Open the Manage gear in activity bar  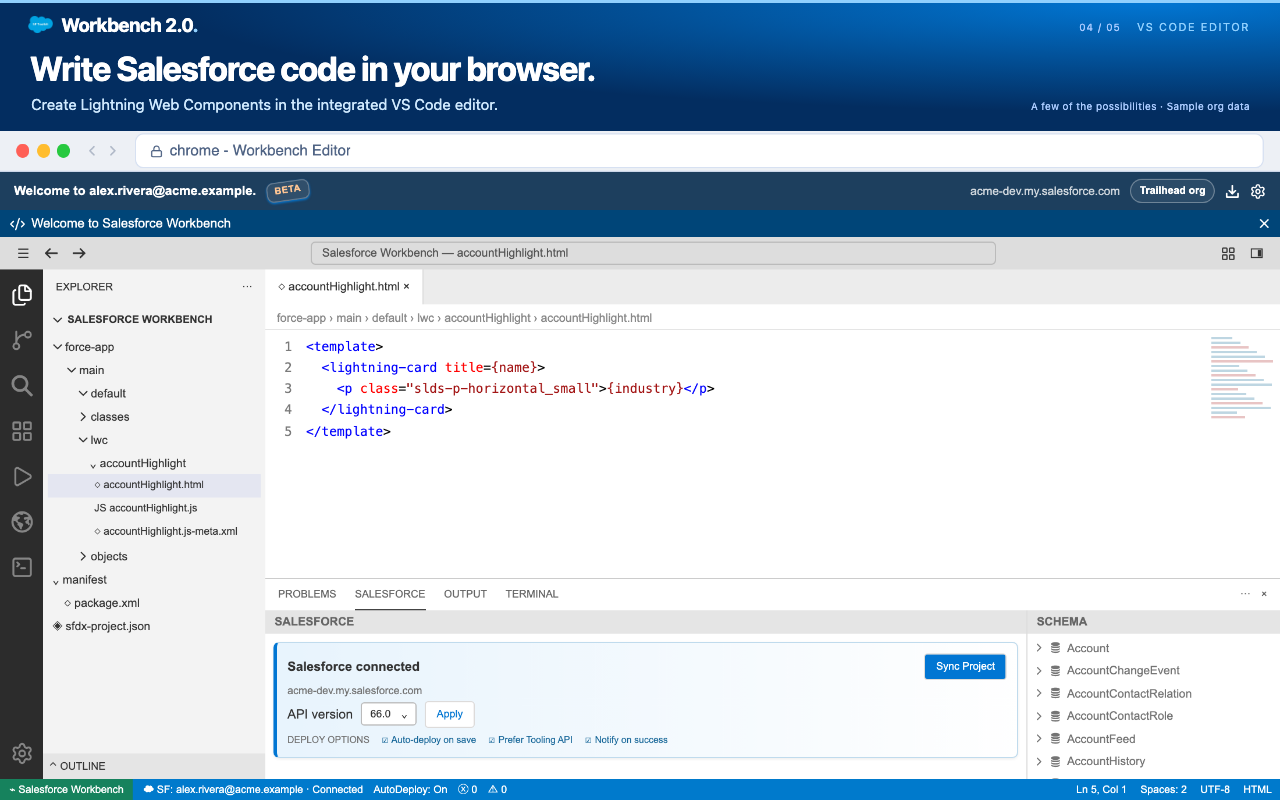click(21, 753)
